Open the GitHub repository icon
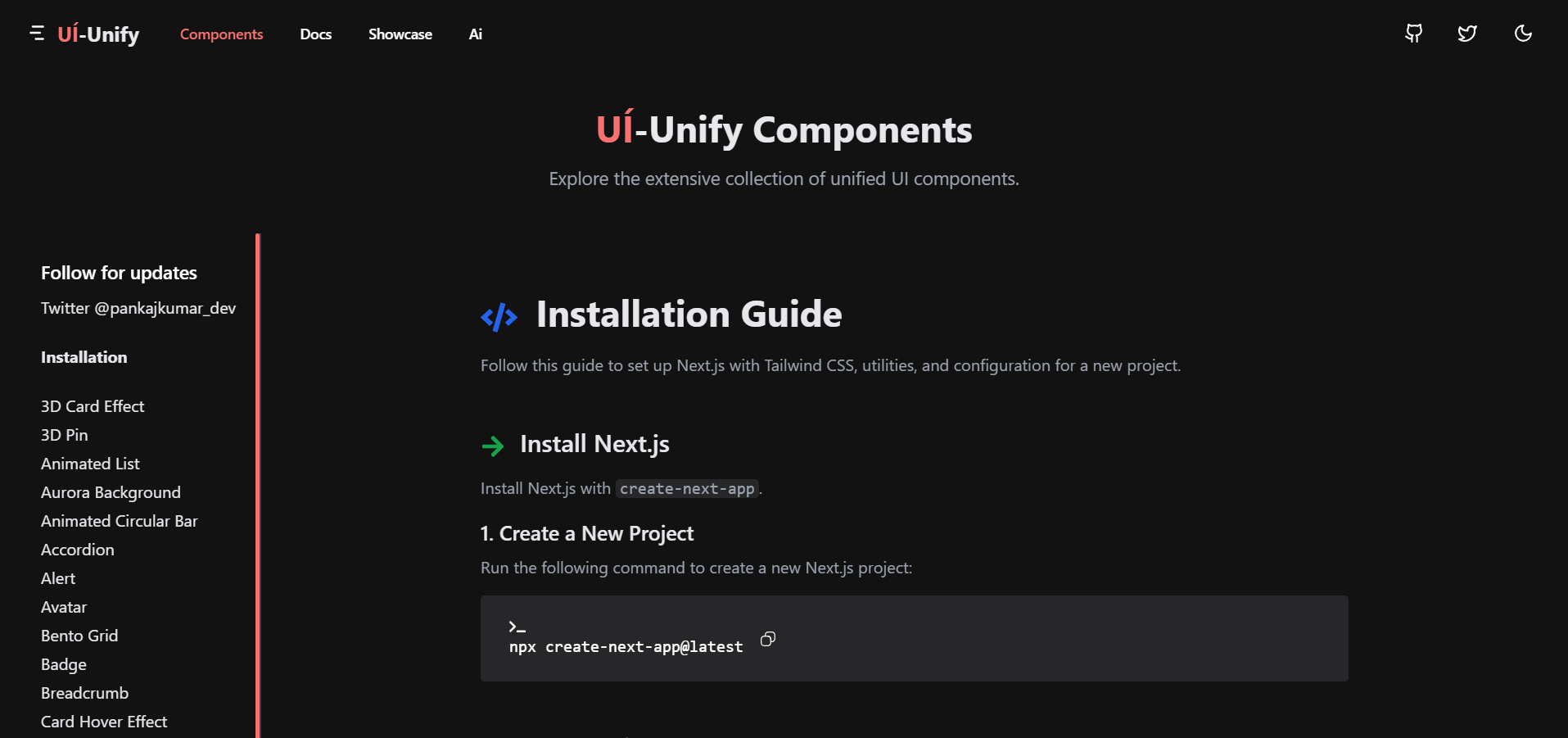This screenshot has width=1568, height=738. (1413, 34)
